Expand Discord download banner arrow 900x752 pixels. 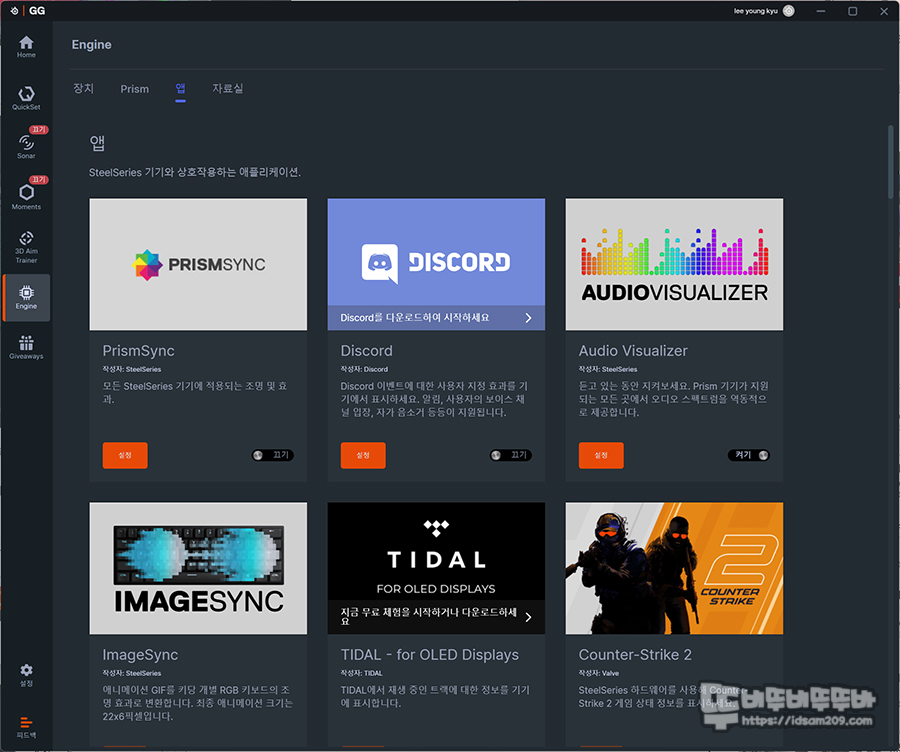[528, 317]
